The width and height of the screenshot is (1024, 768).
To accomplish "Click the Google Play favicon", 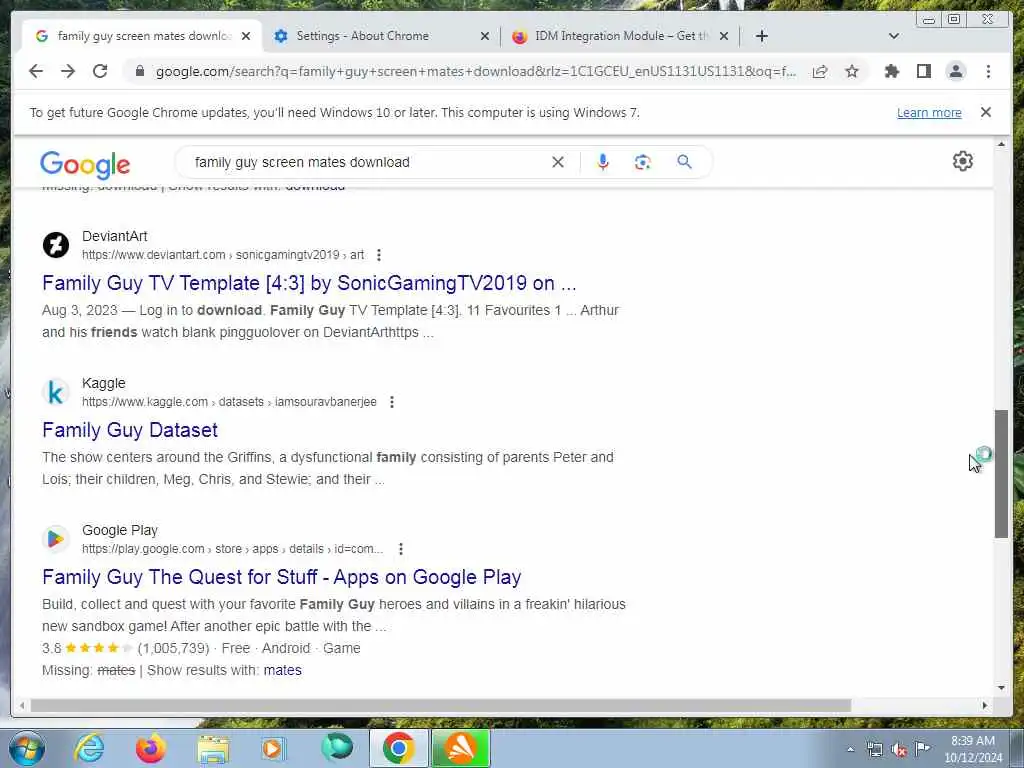I will [56, 539].
